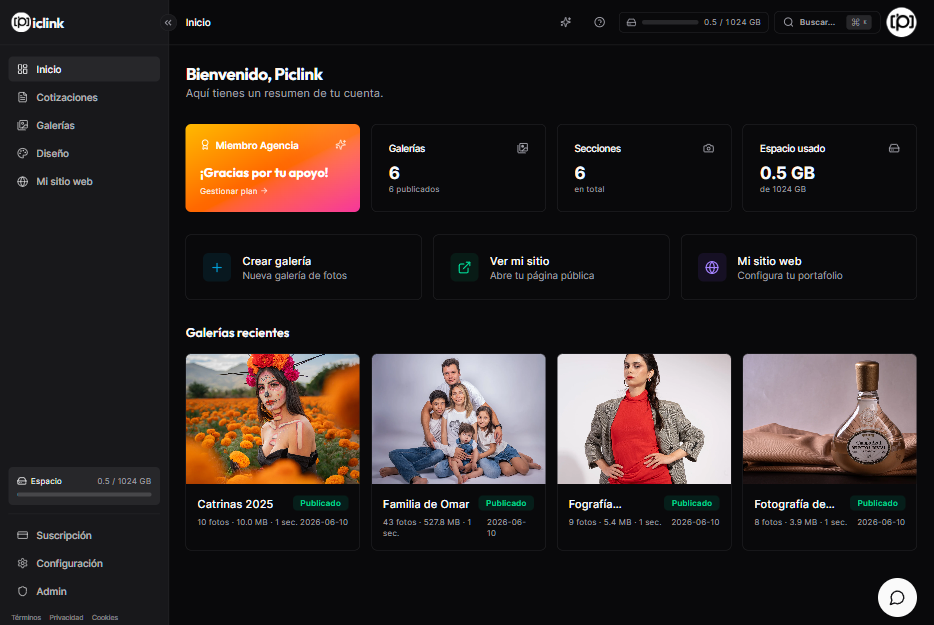This screenshot has height=625, width=934.
Task: Click sparkle icon on Miembro Agencia card
Action: tap(341, 145)
